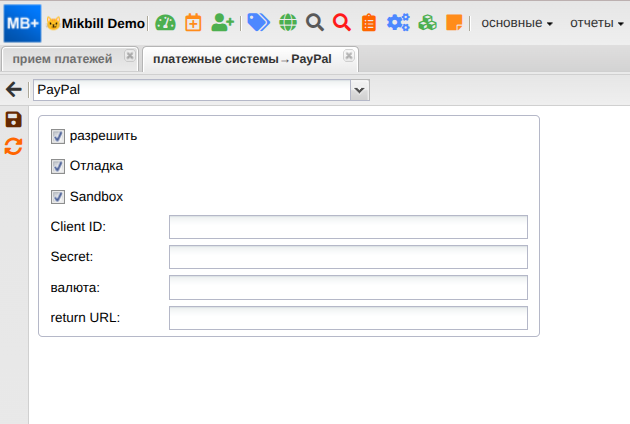Viewport: 630px width, 424px height.
Task: Click the back arrow icon
Action: 14,89
